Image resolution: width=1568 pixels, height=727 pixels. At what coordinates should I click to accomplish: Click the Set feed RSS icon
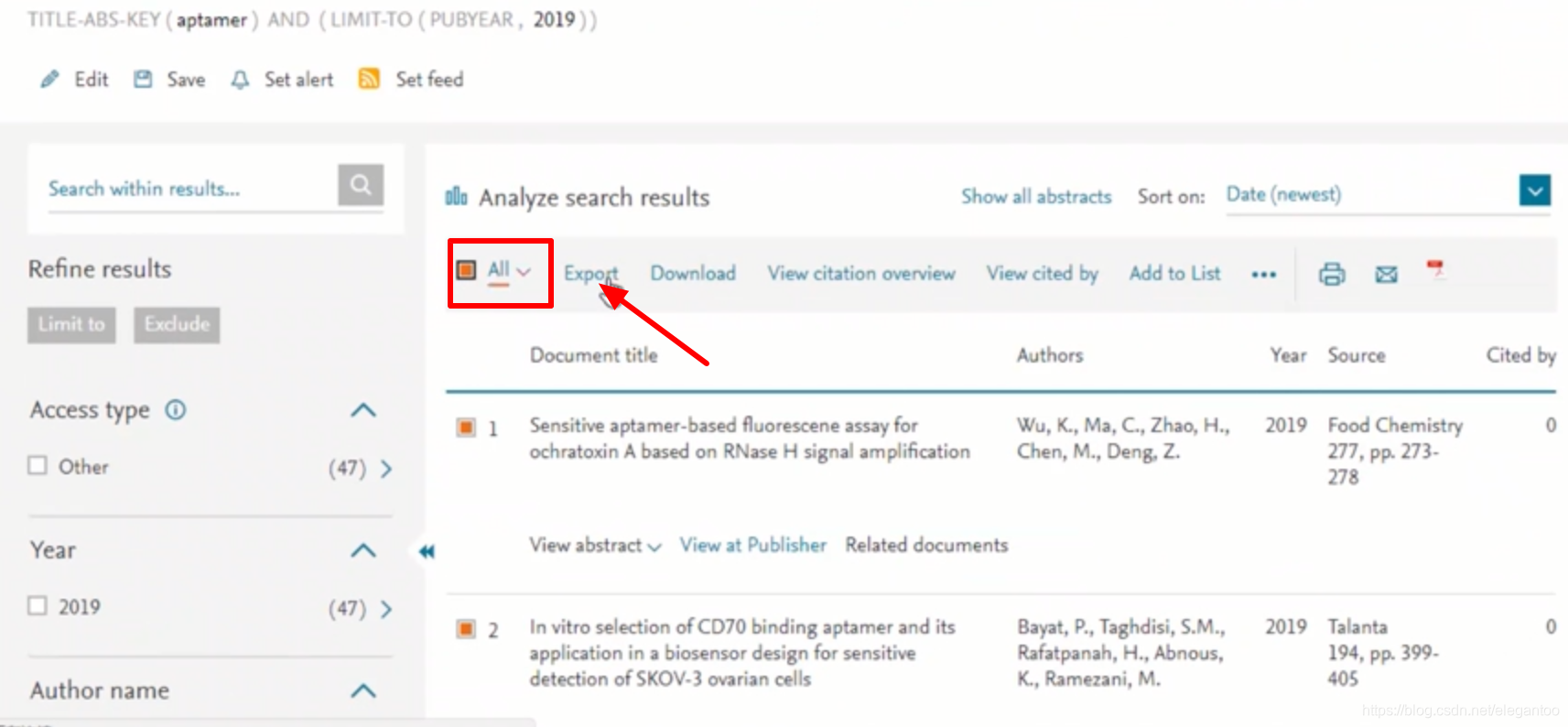[369, 79]
